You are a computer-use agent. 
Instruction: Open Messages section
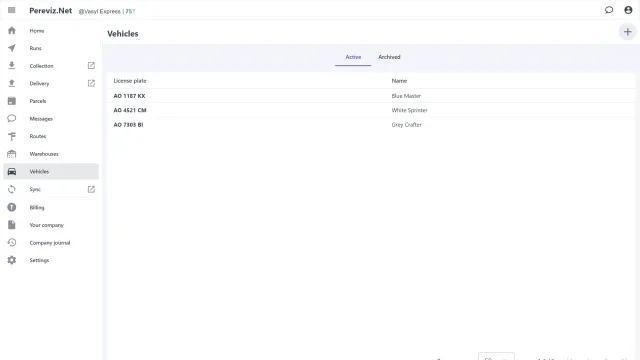coord(41,119)
